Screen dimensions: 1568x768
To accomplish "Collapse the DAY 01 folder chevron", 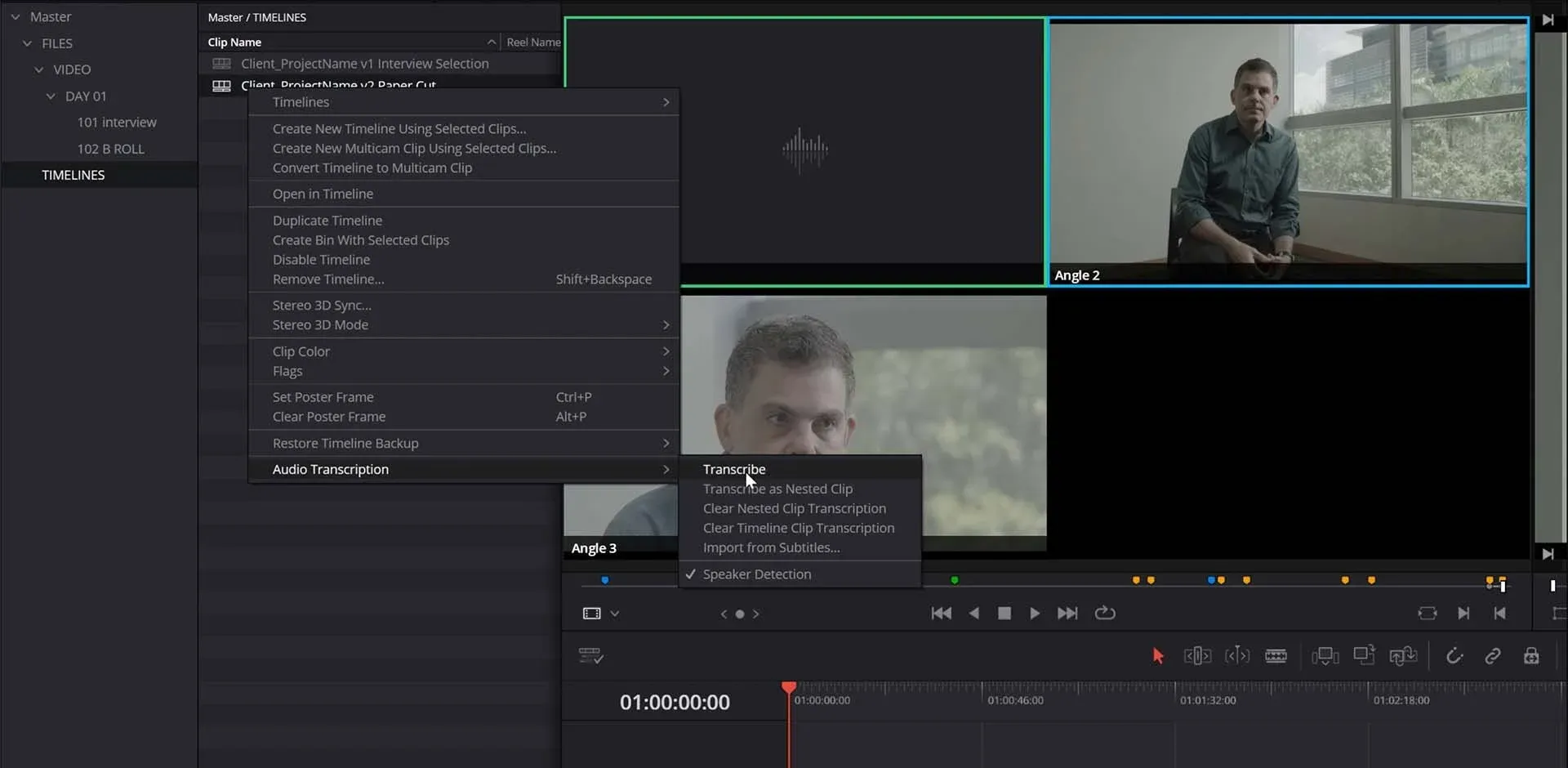I will tap(51, 96).
